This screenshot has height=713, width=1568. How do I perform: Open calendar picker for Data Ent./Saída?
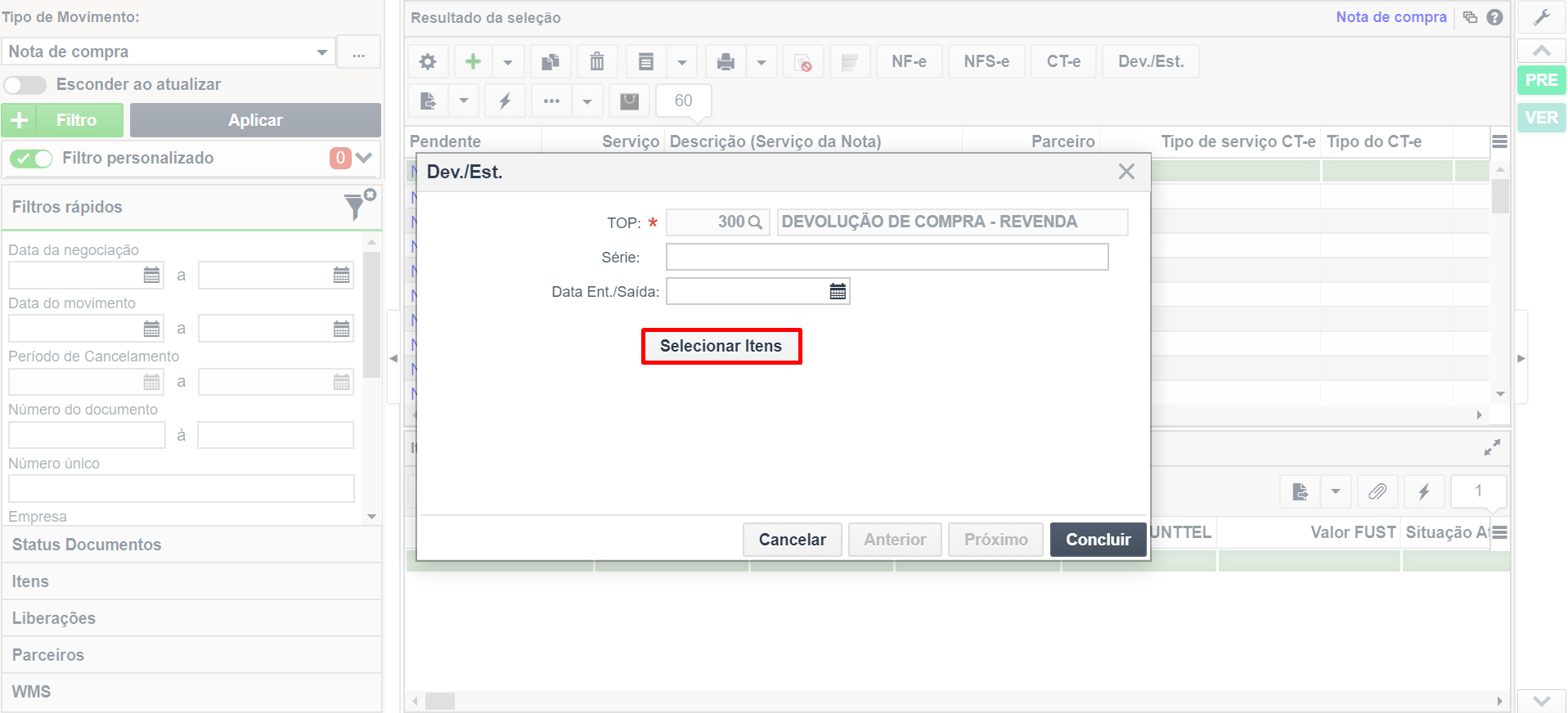(x=838, y=291)
